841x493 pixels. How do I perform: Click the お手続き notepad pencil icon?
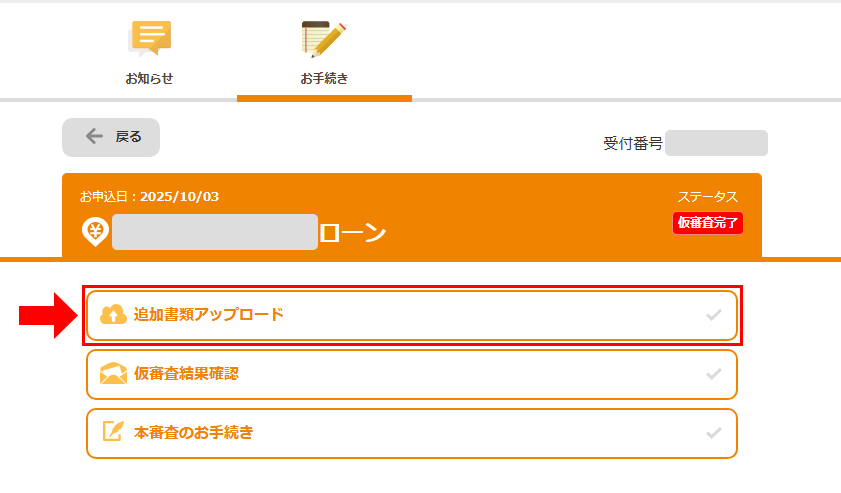pos(324,39)
